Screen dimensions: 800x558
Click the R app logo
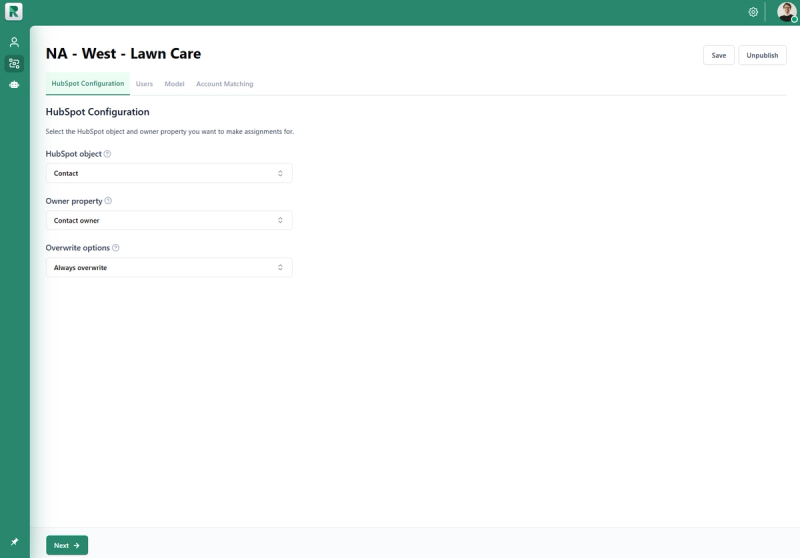click(x=14, y=11)
